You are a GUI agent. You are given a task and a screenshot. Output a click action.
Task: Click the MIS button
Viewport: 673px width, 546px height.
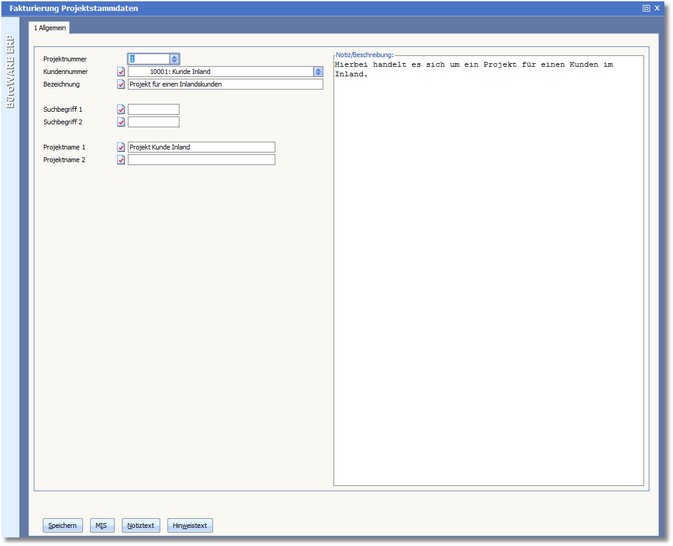click(x=101, y=525)
